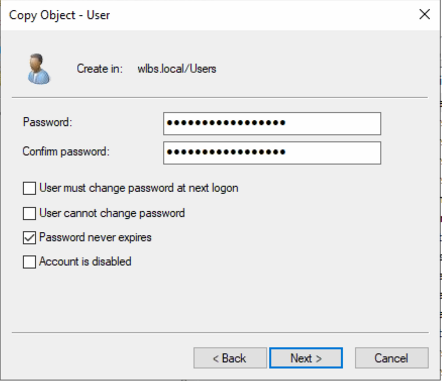Tick the 'User cannot change password' box
This screenshot has width=442, height=381.
(29, 213)
